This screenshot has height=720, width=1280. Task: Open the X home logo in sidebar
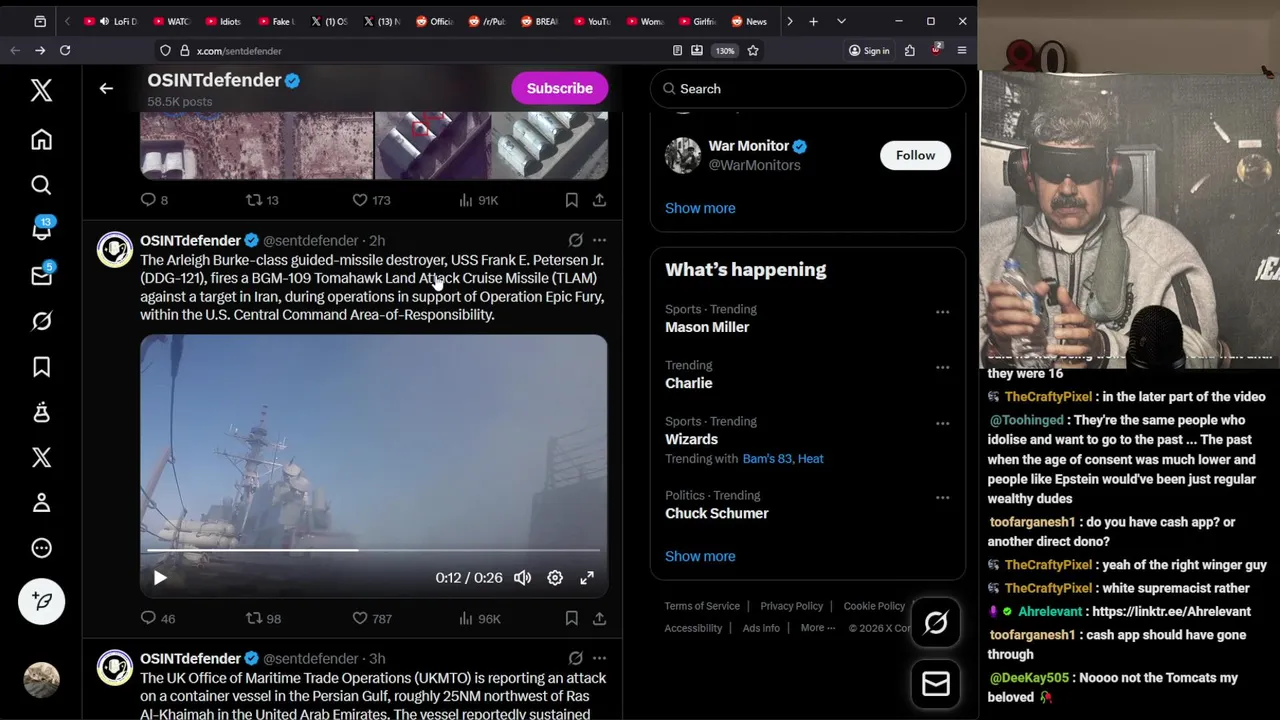41,90
